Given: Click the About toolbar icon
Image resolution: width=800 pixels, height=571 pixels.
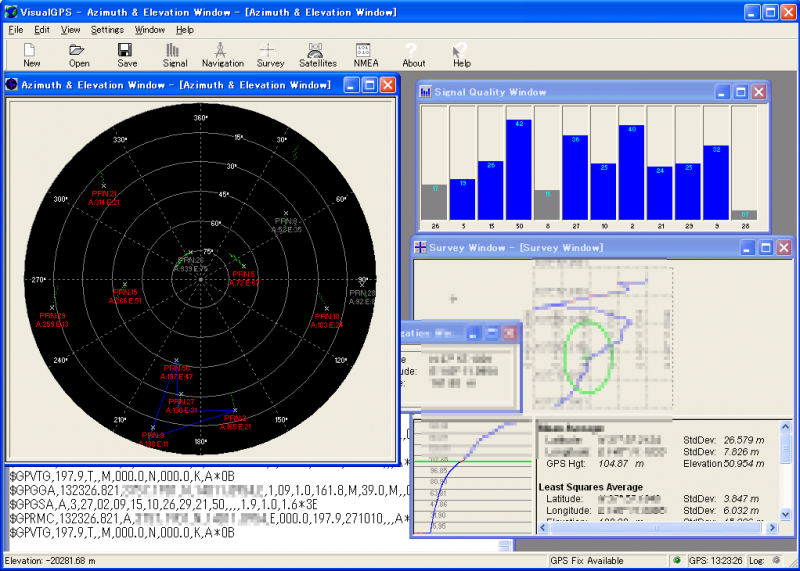Looking at the screenshot, I should 413,50.
